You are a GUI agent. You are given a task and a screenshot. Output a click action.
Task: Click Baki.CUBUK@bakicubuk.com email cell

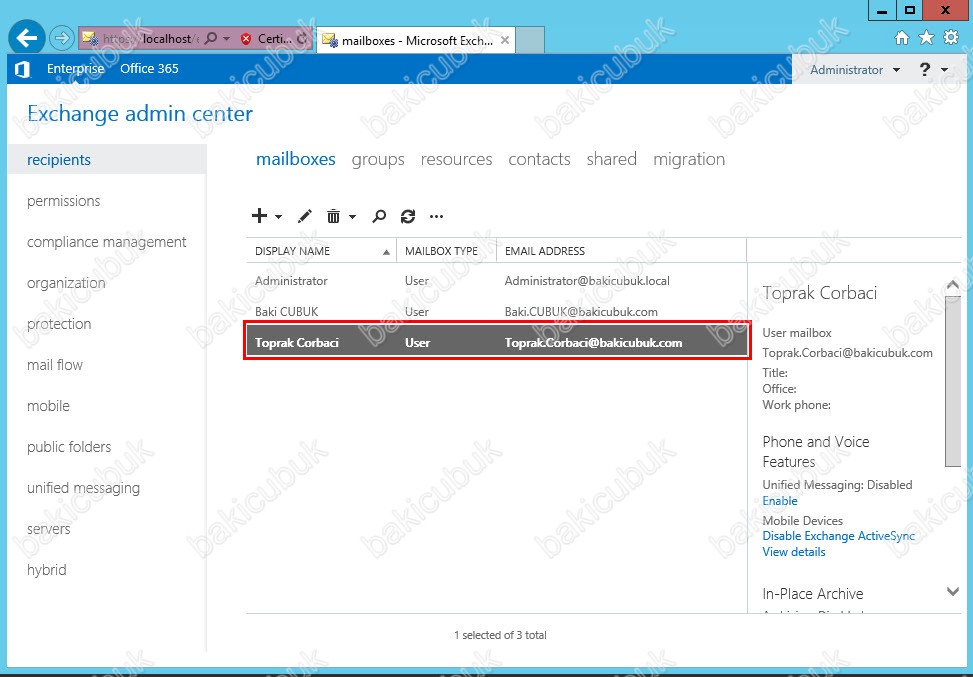tap(581, 312)
